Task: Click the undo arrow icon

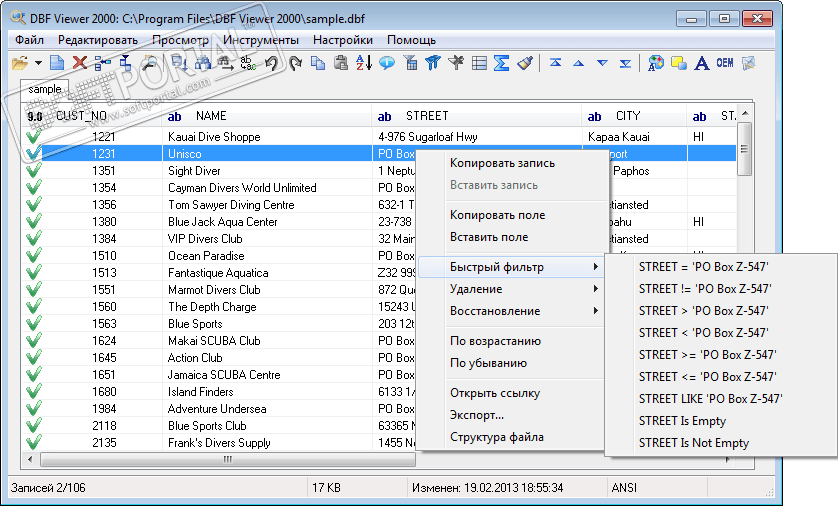Action: 271,63
